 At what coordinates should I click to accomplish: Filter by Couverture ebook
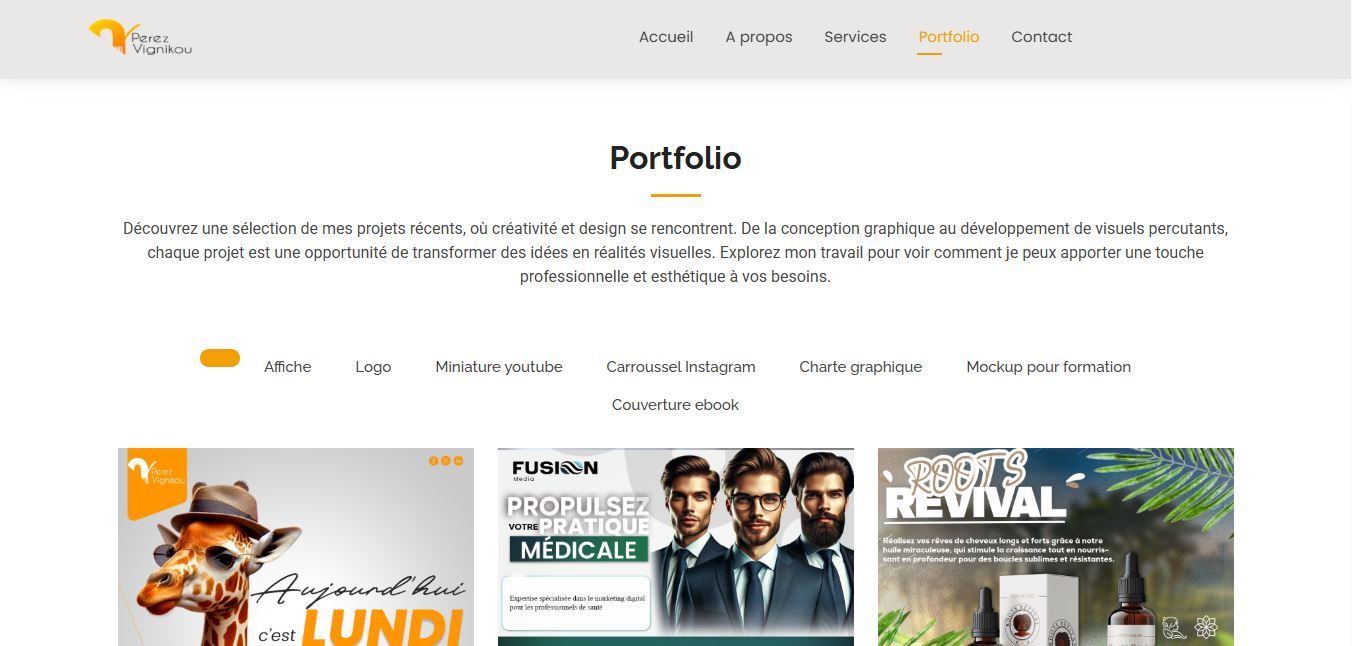tap(676, 405)
